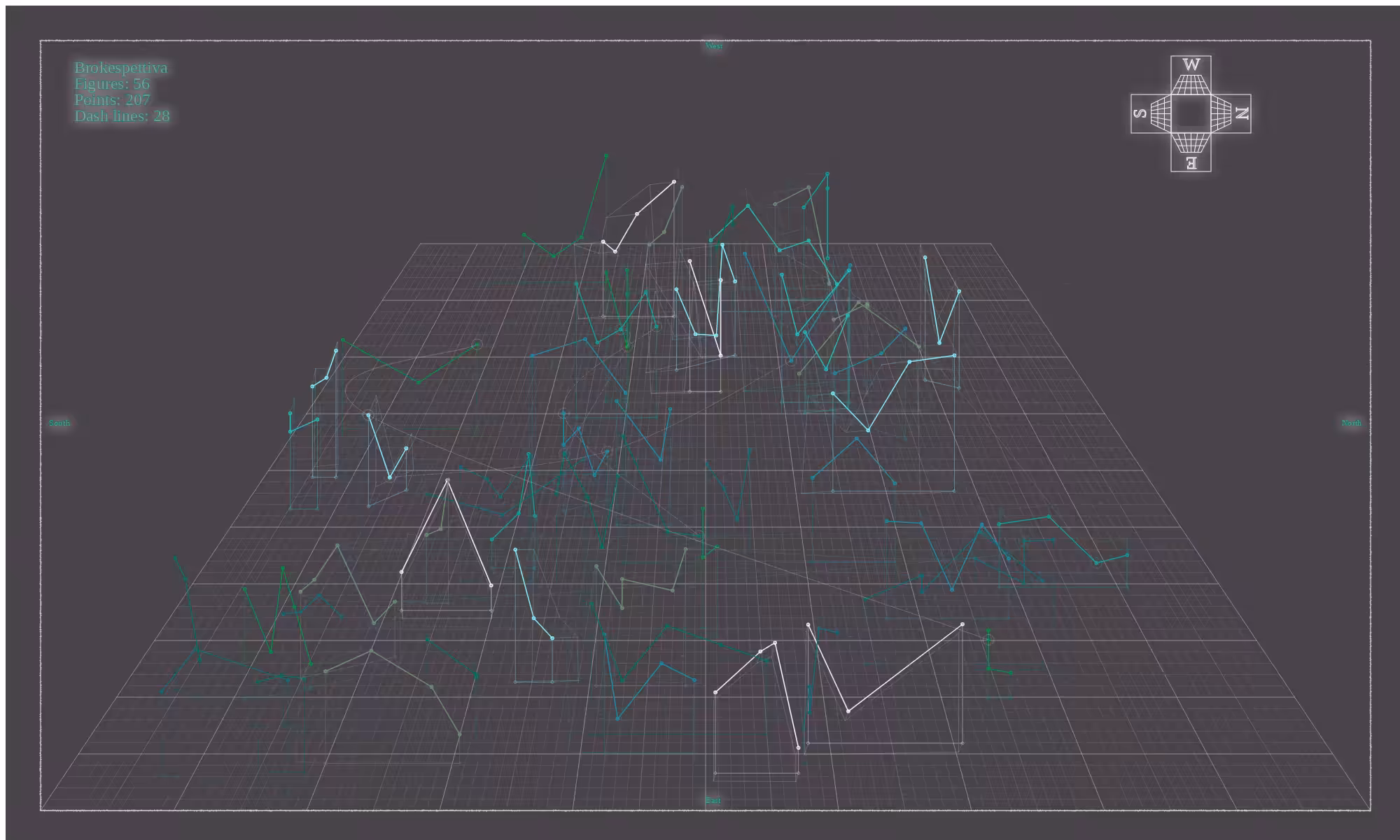
Task: Click the 'West' label on the top edge
Action: [x=714, y=46]
